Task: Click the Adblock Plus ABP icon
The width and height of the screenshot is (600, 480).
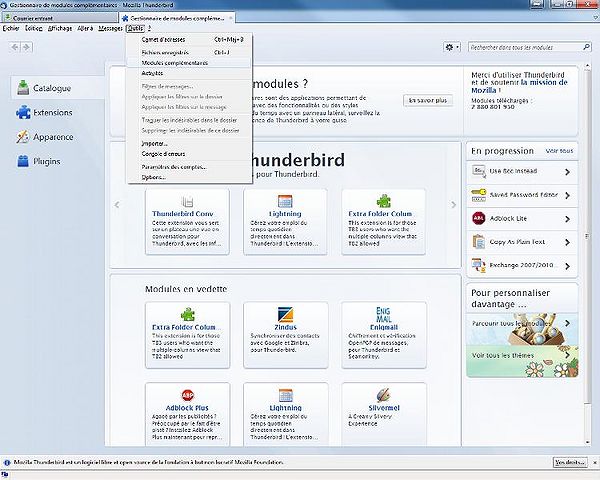Action: click(x=188, y=395)
